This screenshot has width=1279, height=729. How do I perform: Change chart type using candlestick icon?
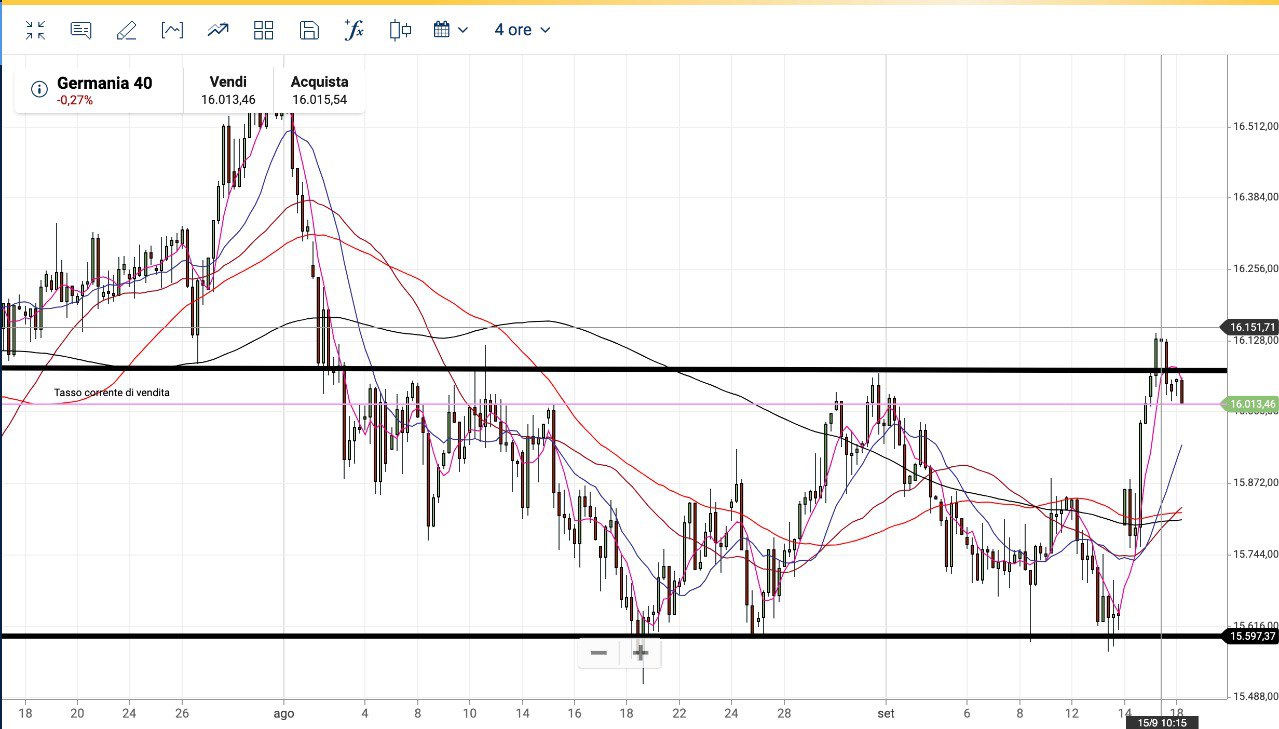pyautogui.click(x=400, y=30)
